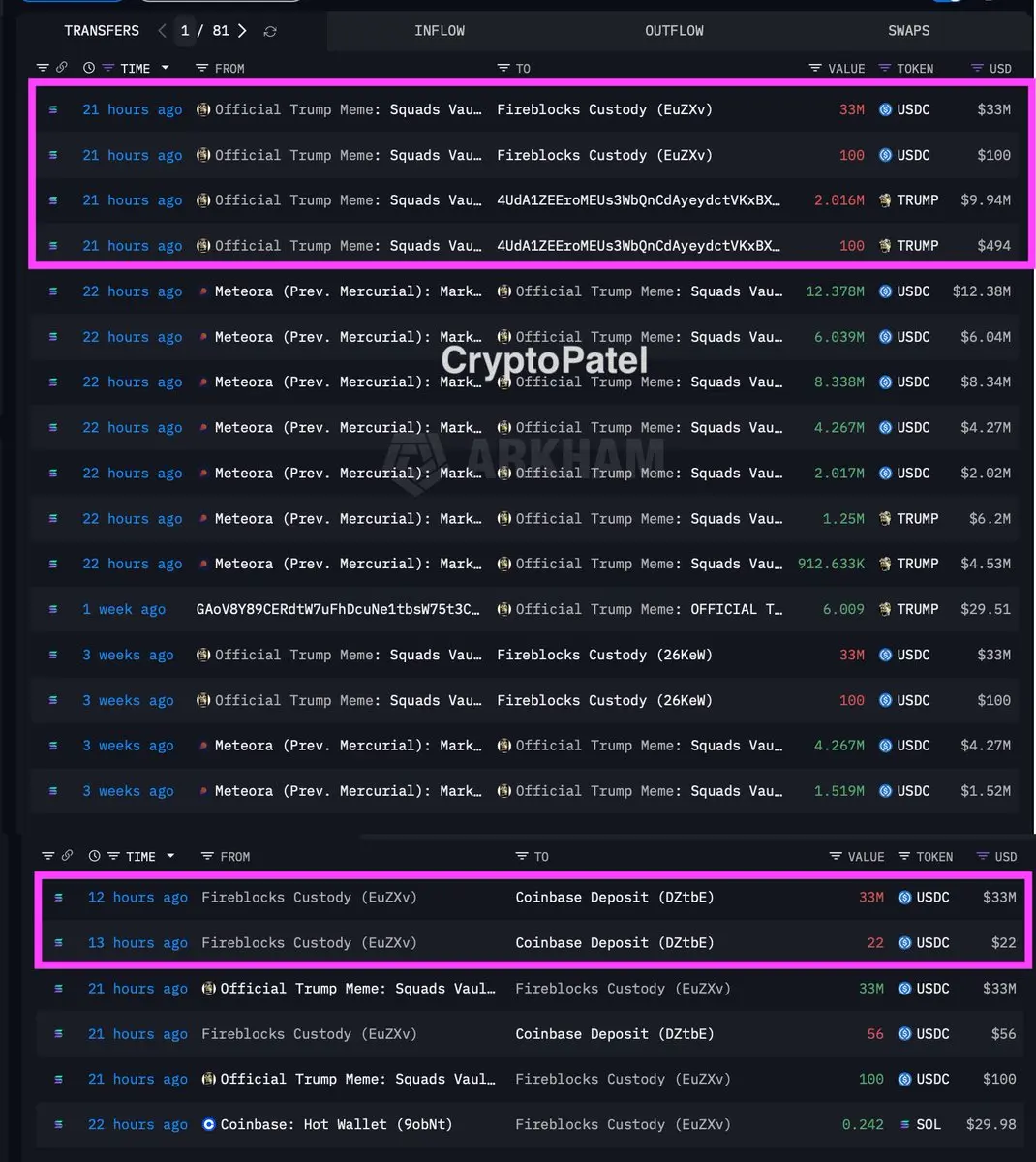Click the 912.633K TRUMP value
Image resolution: width=1036 pixels, height=1162 pixels.
coord(831,564)
